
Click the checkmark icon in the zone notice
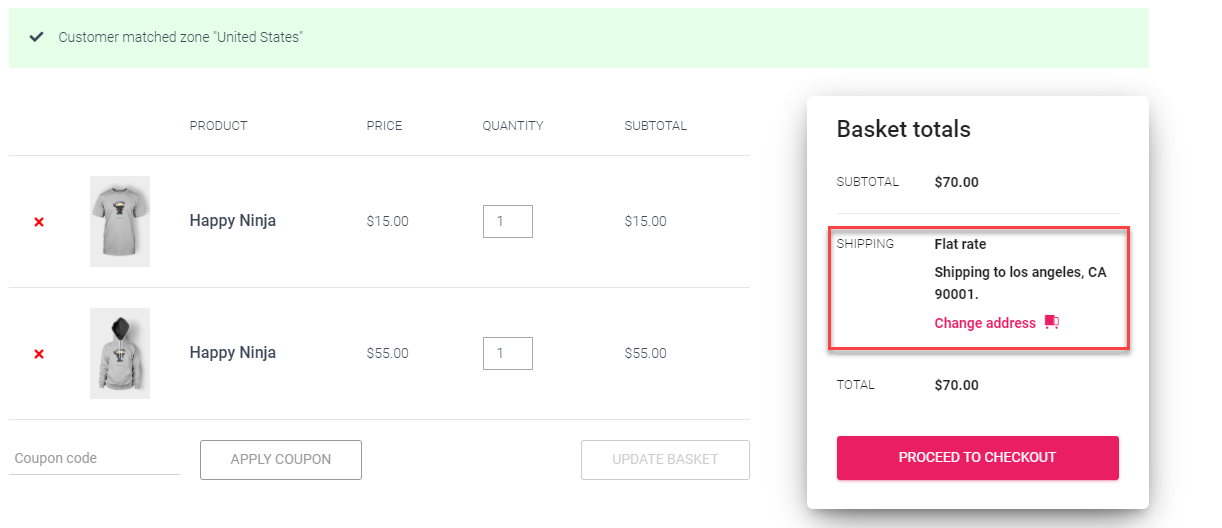[37, 37]
